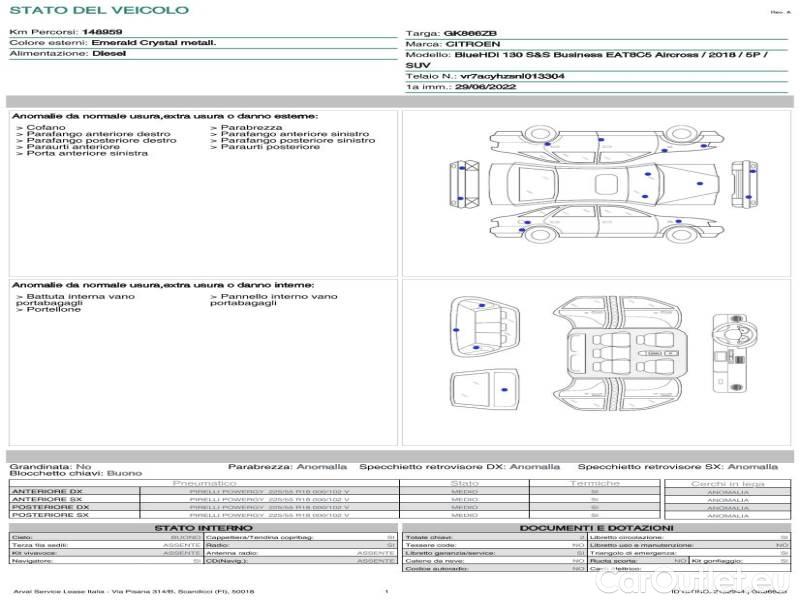Click the Targa value GK866ZB

[x=470, y=33]
